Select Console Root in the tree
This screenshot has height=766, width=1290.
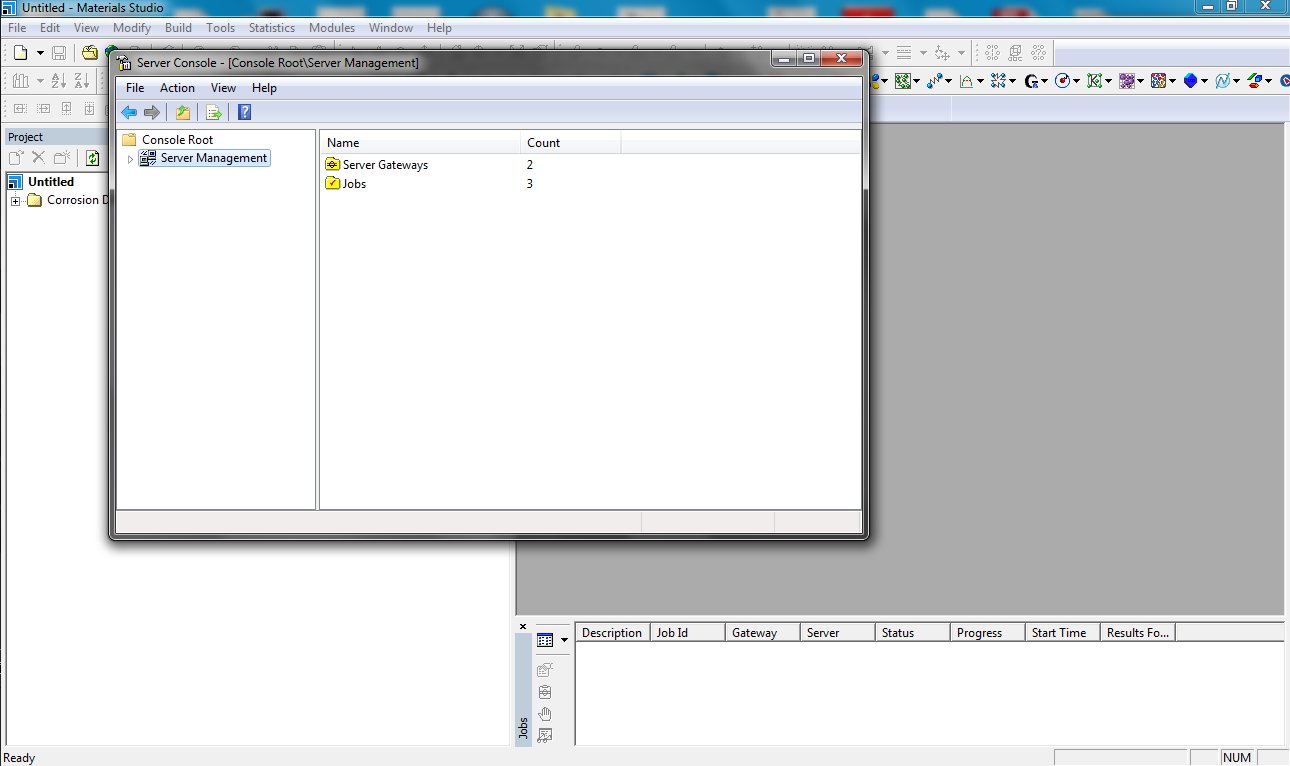(x=177, y=140)
